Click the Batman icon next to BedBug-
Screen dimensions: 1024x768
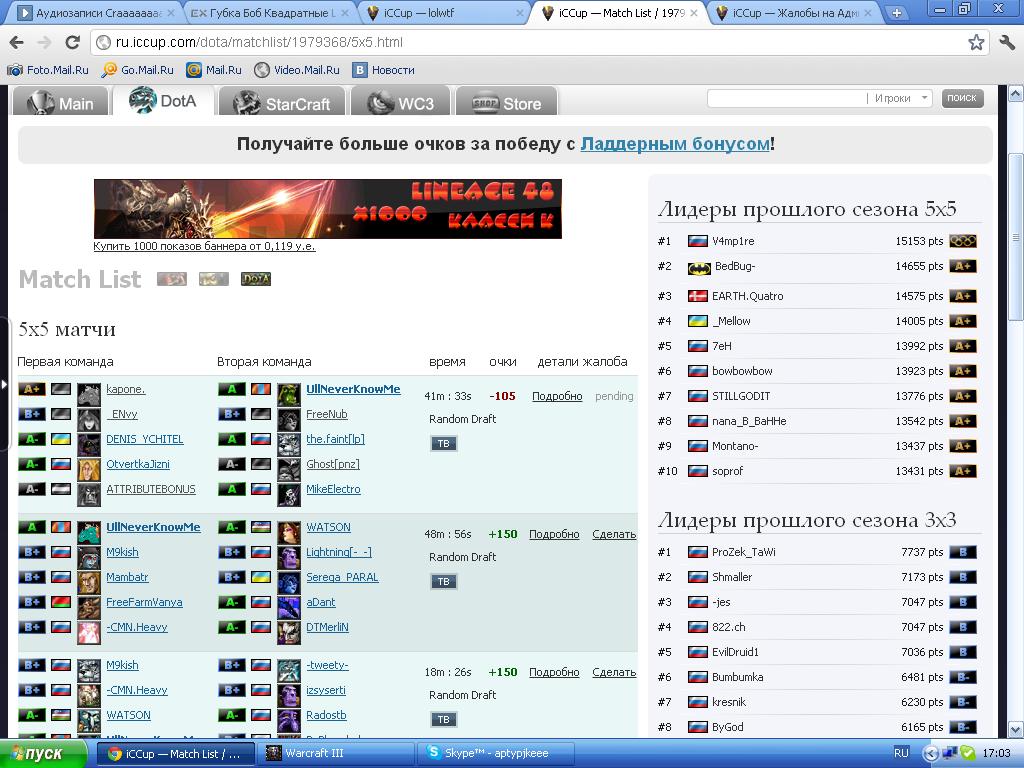699,268
